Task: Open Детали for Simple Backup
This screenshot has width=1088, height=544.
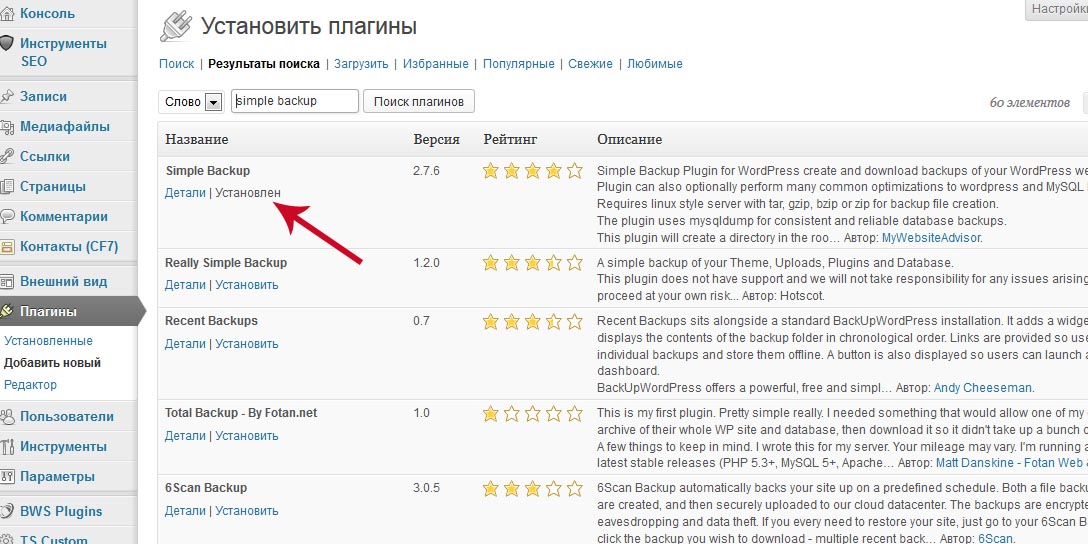Action: [185, 193]
